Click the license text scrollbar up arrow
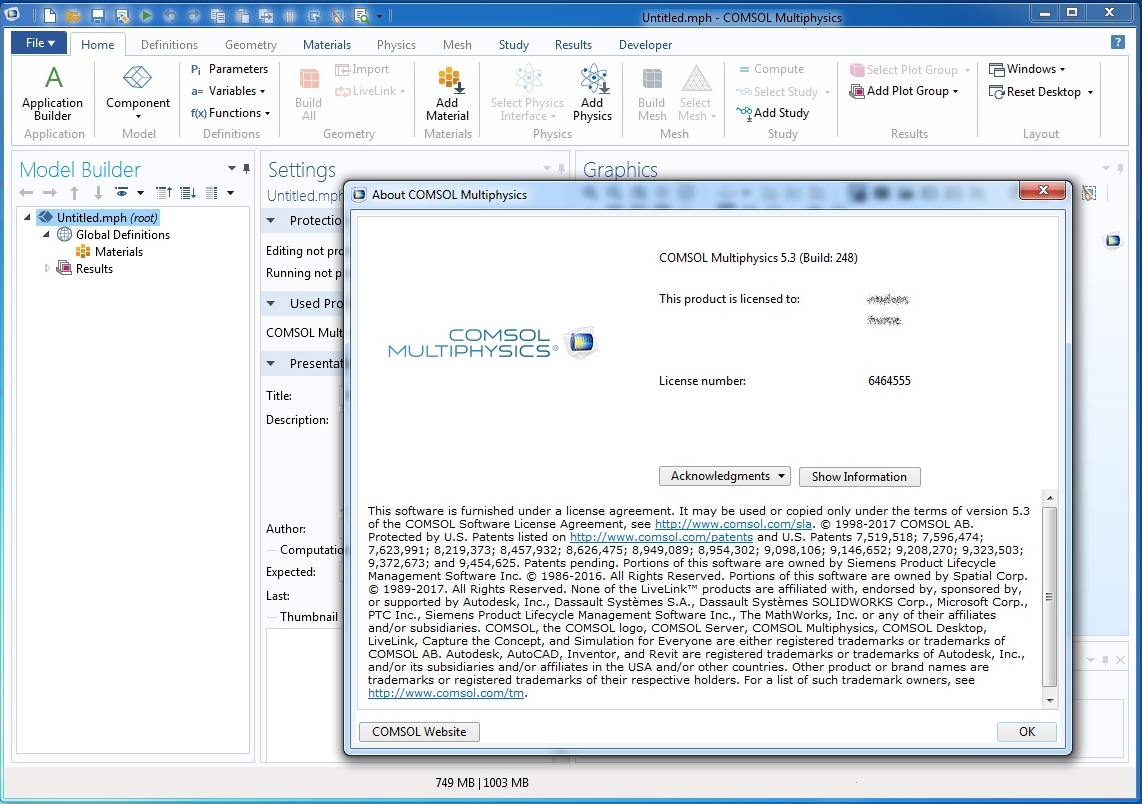The image size is (1142, 804). [1050, 498]
